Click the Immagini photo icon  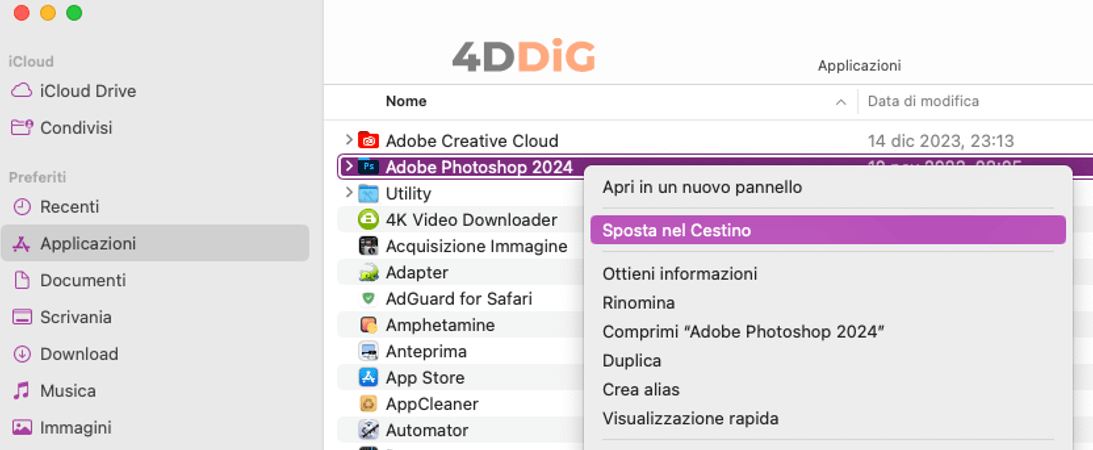pos(22,427)
